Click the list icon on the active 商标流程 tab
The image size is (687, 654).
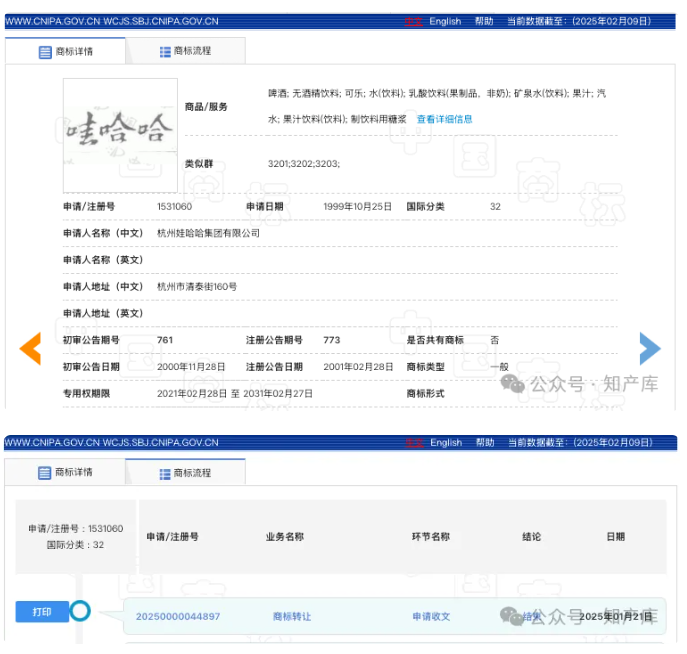tap(165, 472)
